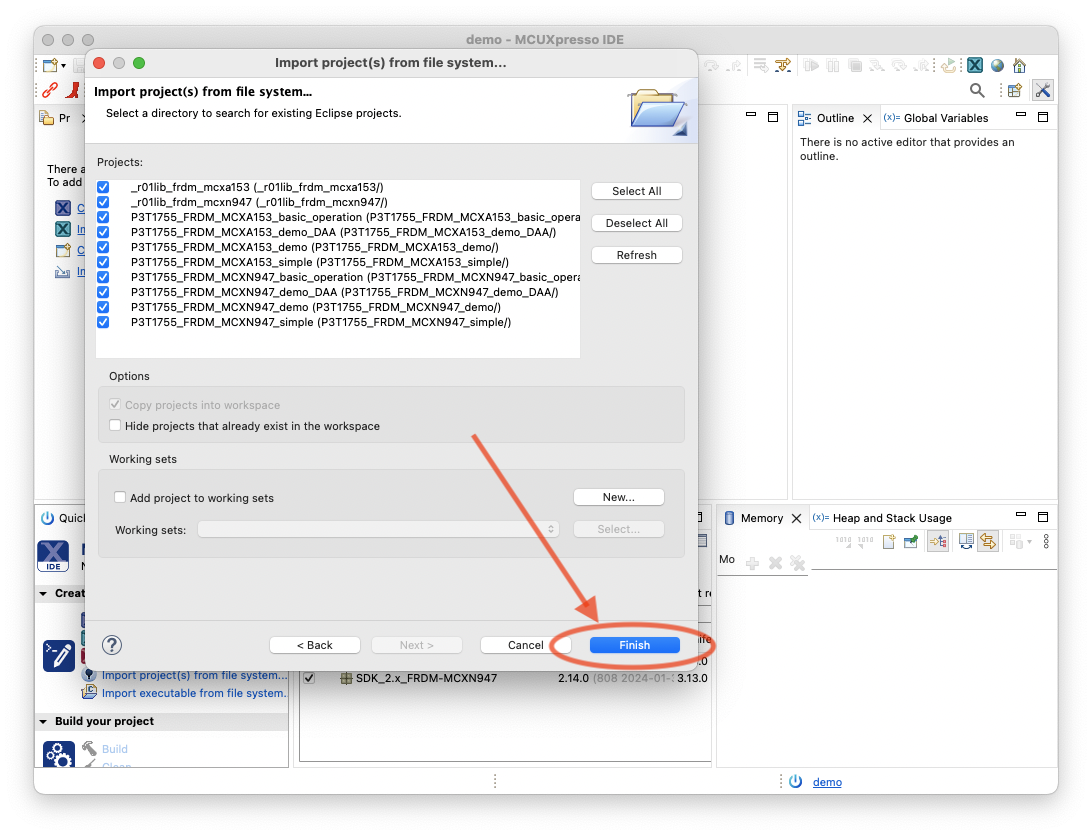Click the Import executable from file system icon
Image resolution: width=1092 pixels, height=836 pixels.
point(89,692)
